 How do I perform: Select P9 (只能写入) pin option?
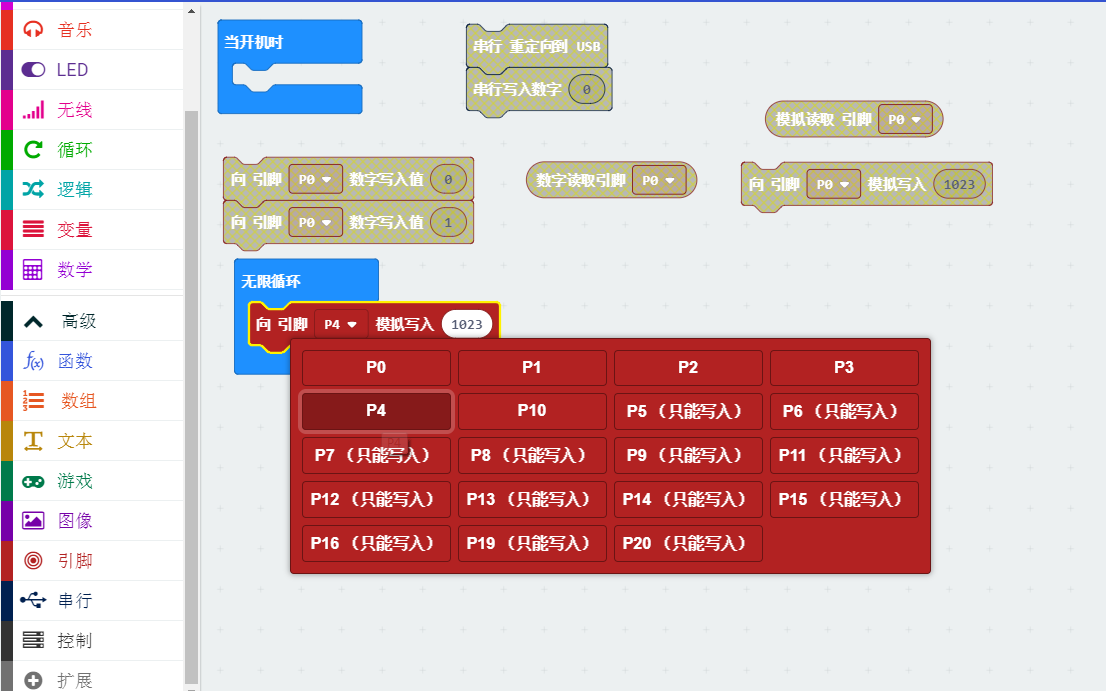688,455
